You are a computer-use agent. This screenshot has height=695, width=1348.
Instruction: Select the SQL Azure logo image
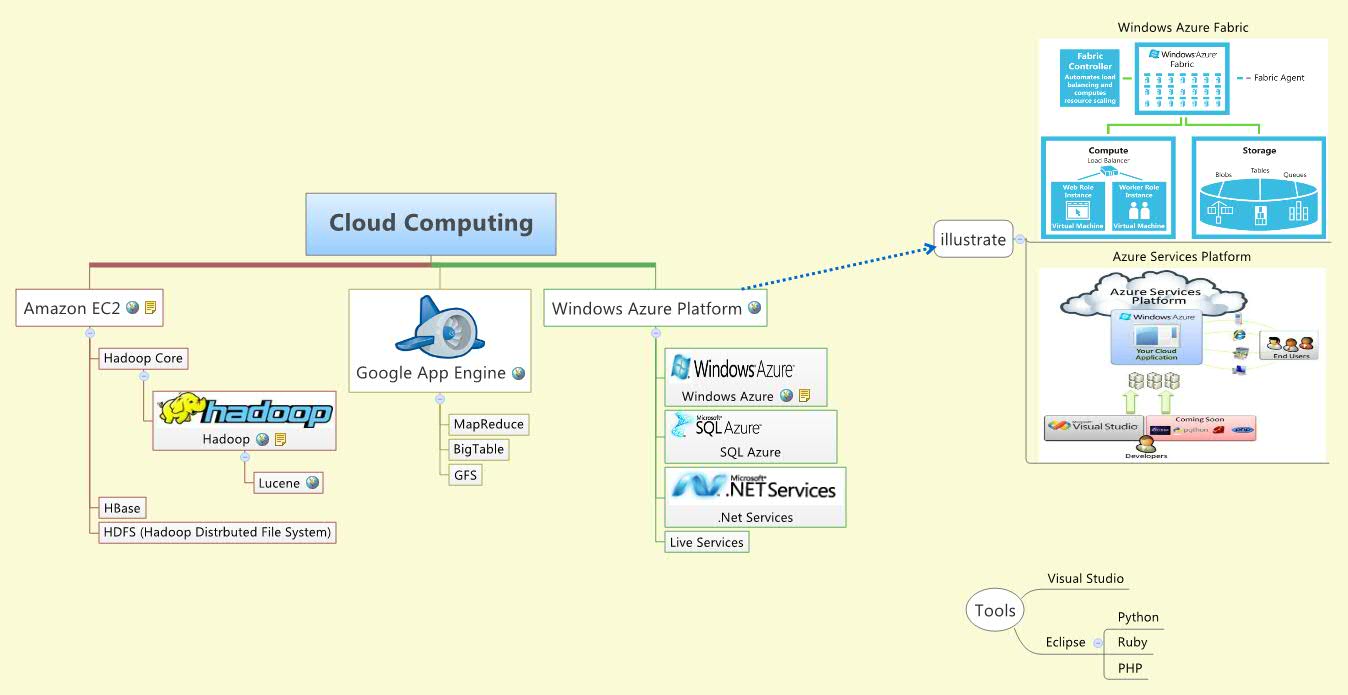coord(717,424)
